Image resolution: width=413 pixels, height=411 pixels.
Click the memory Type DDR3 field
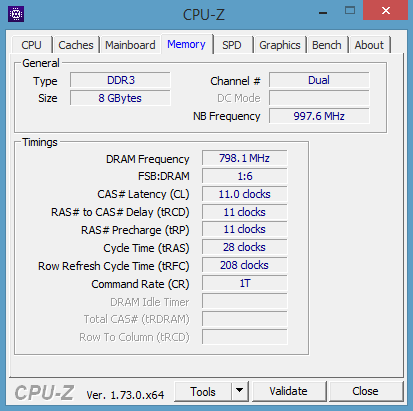click(x=120, y=80)
